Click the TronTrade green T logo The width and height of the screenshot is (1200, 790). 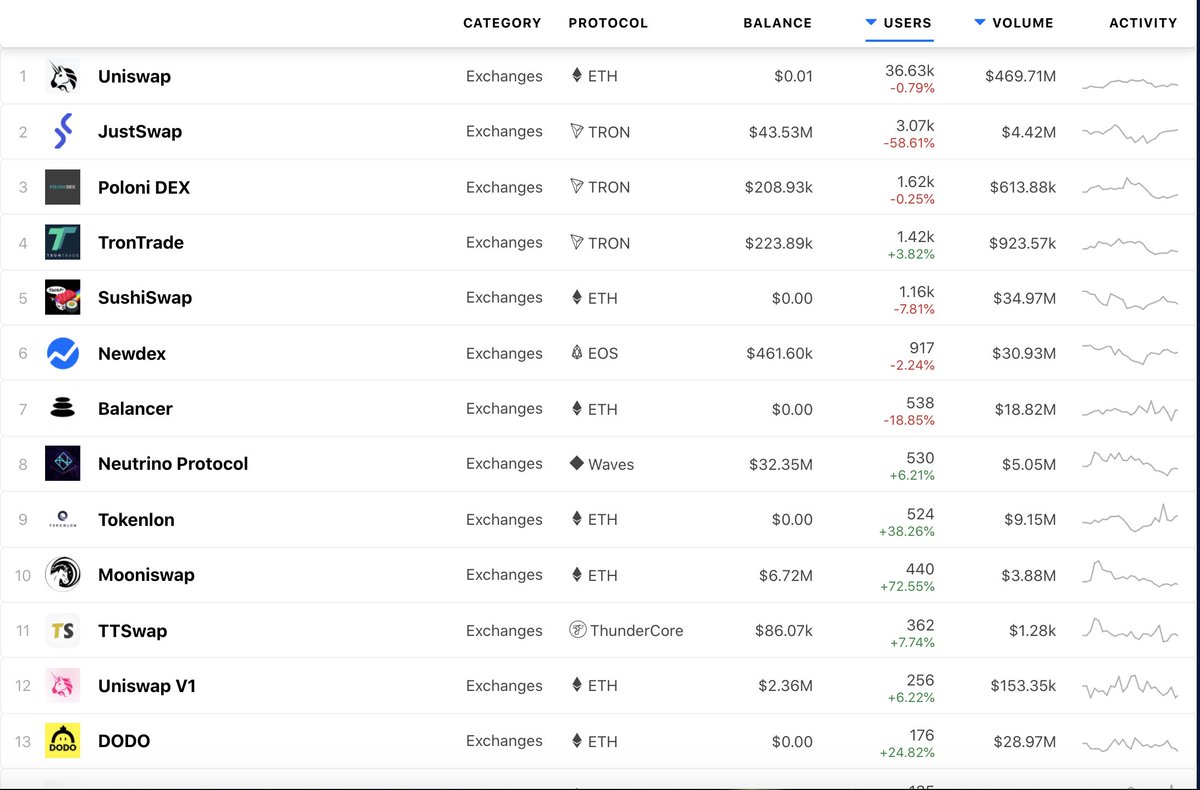(63, 242)
